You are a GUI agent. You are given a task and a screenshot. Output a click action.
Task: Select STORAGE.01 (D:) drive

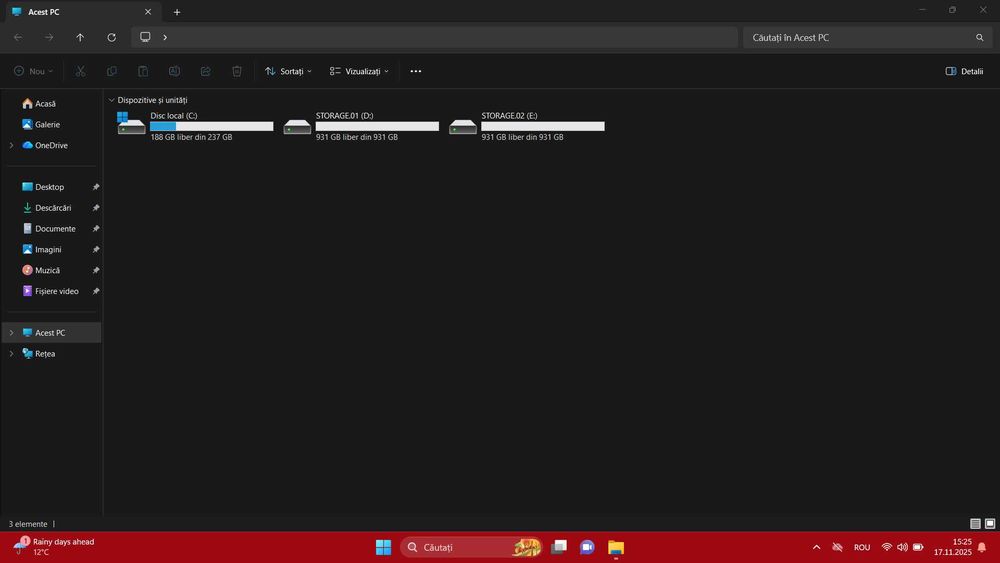361,126
